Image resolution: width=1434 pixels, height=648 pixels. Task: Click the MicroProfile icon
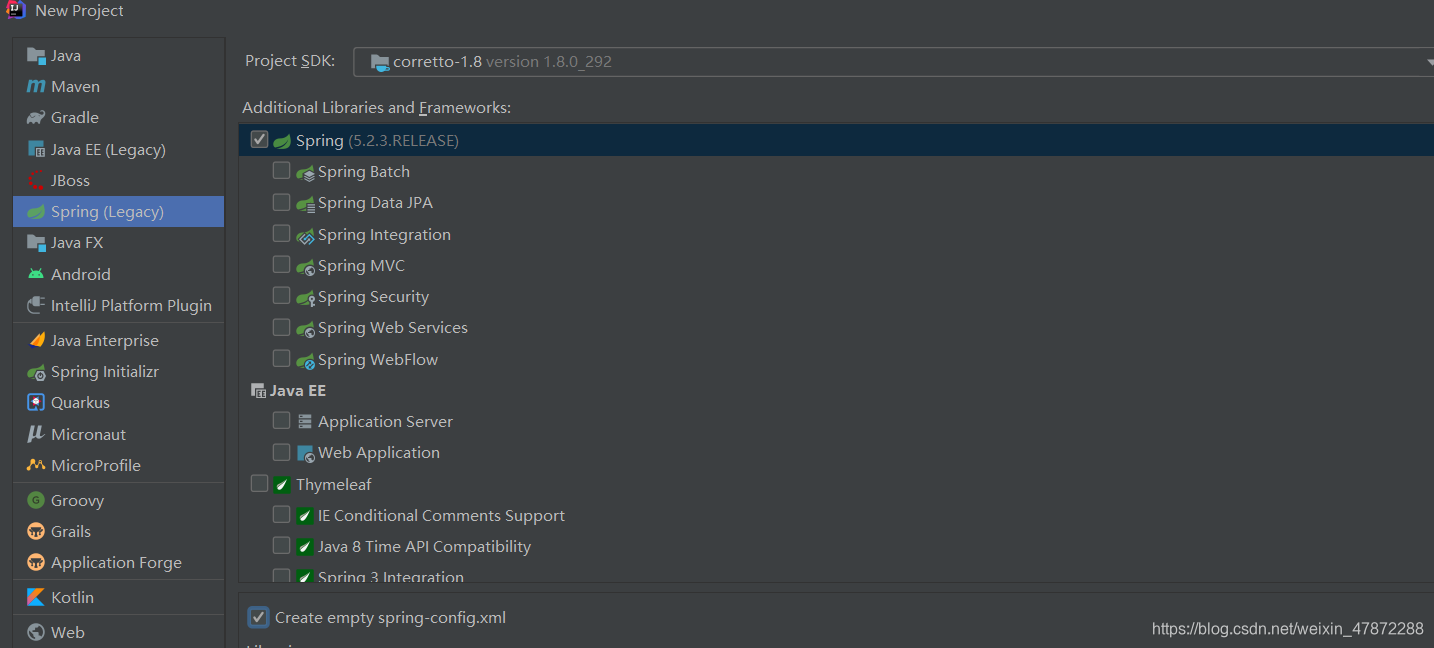point(36,465)
